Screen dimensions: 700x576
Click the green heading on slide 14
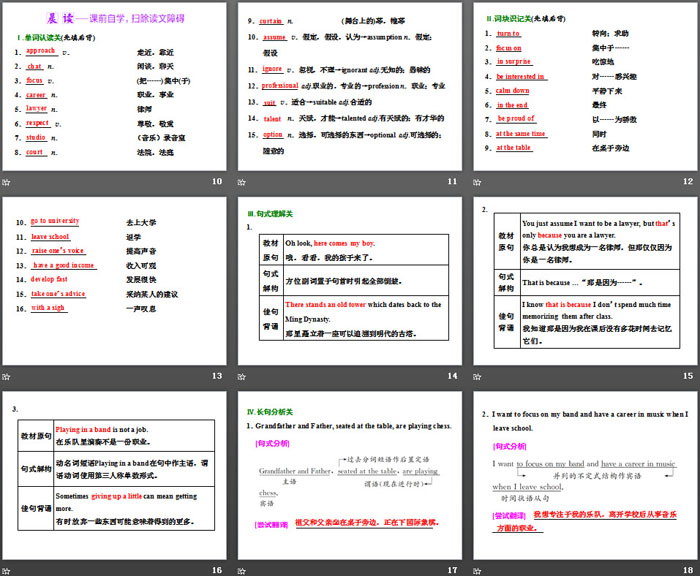(x=270, y=214)
